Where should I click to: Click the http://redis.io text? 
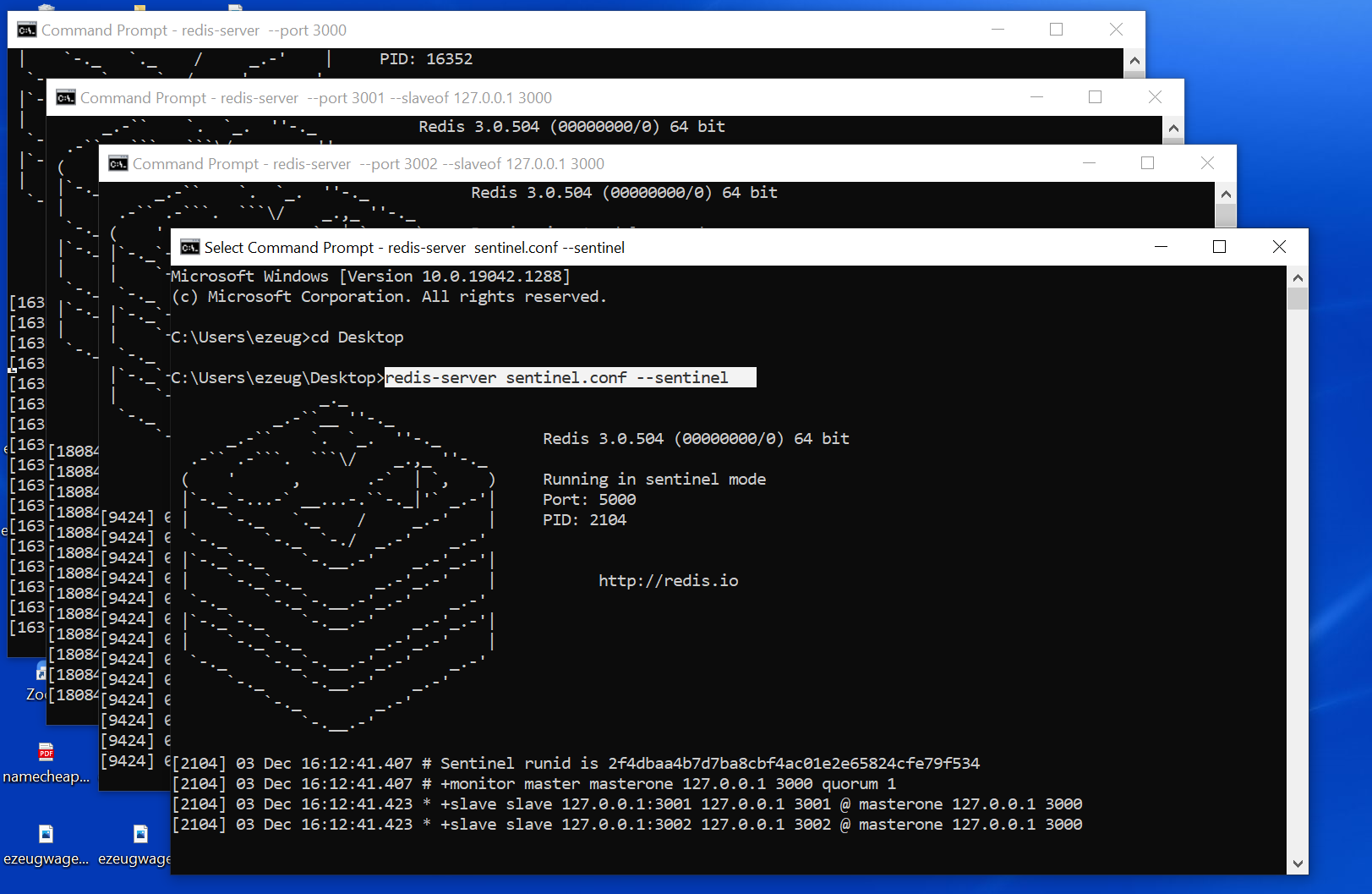pos(668,580)
